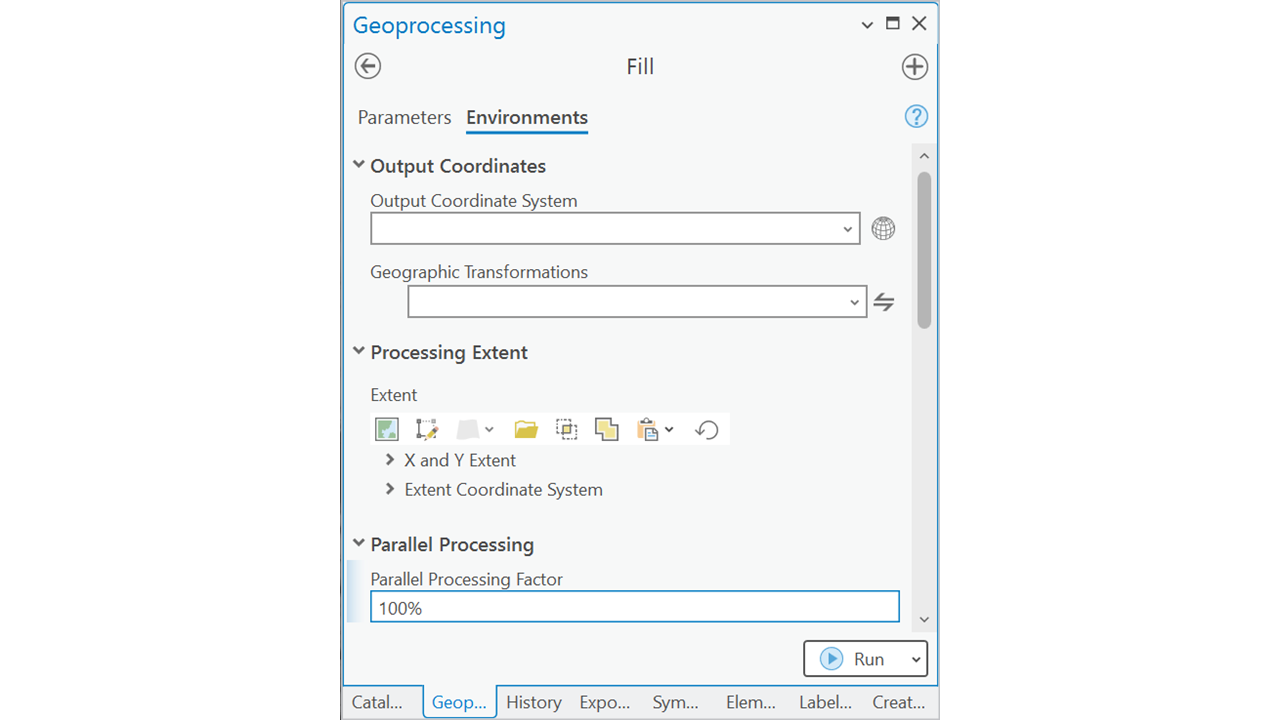Reset the extent to default
This screenshot has height=720, width=1280.
pos(707,430)
